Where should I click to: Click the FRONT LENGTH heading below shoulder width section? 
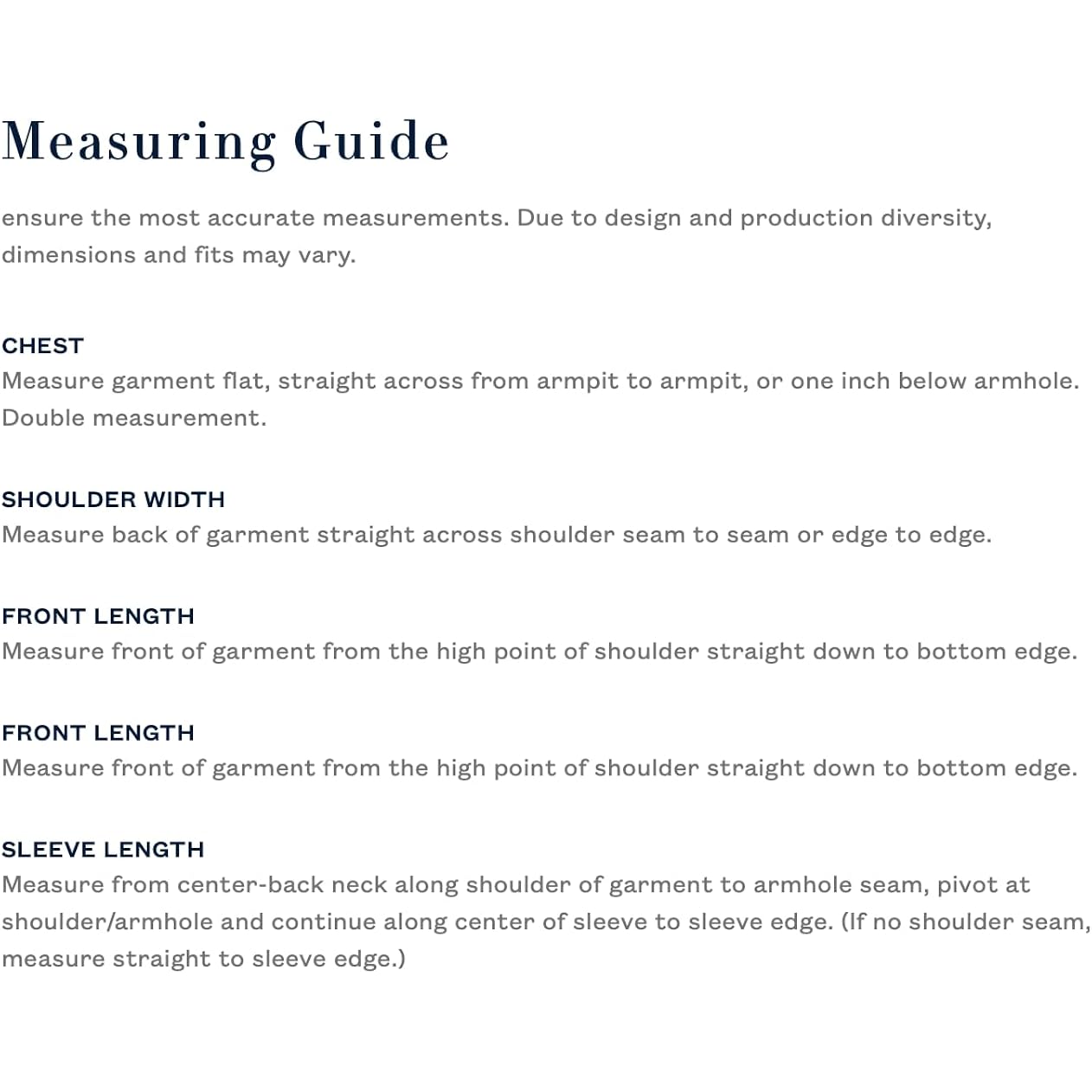pos(98,616)
